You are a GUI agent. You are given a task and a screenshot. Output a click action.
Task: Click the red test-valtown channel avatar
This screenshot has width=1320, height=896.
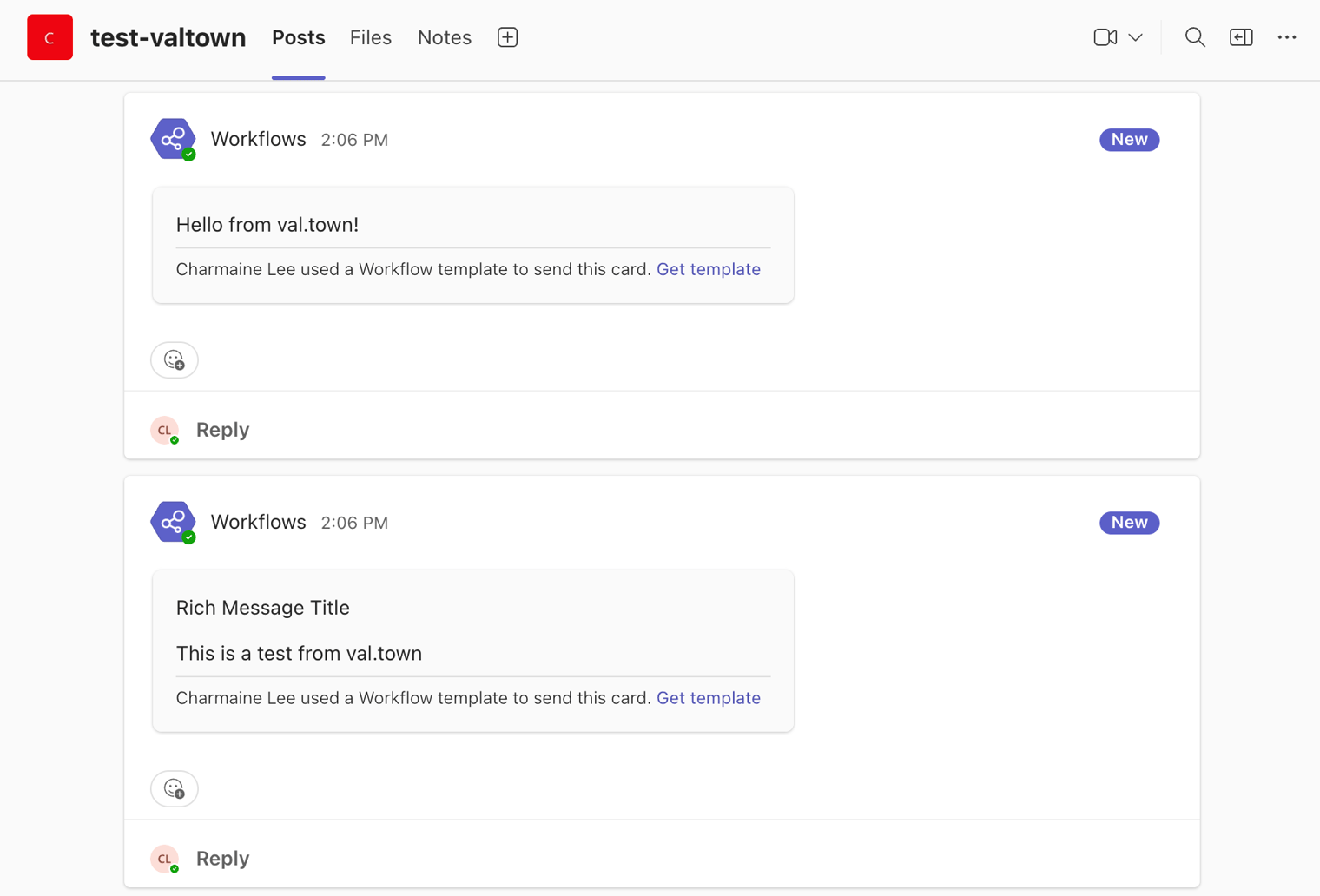coord(49,37)
